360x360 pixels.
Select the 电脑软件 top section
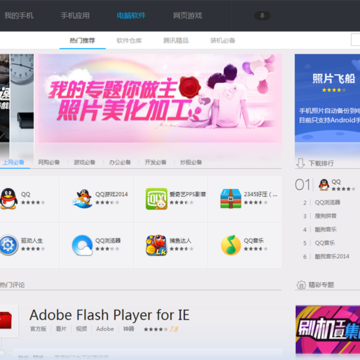coord(131,16)
